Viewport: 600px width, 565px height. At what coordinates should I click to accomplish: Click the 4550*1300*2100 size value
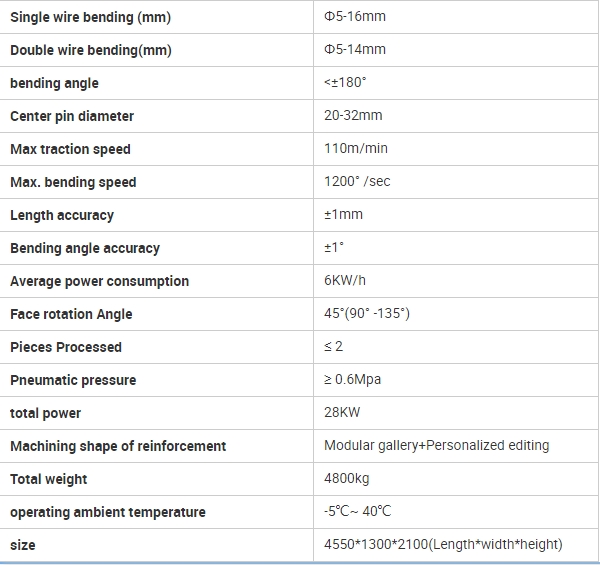tap(443, 545)
